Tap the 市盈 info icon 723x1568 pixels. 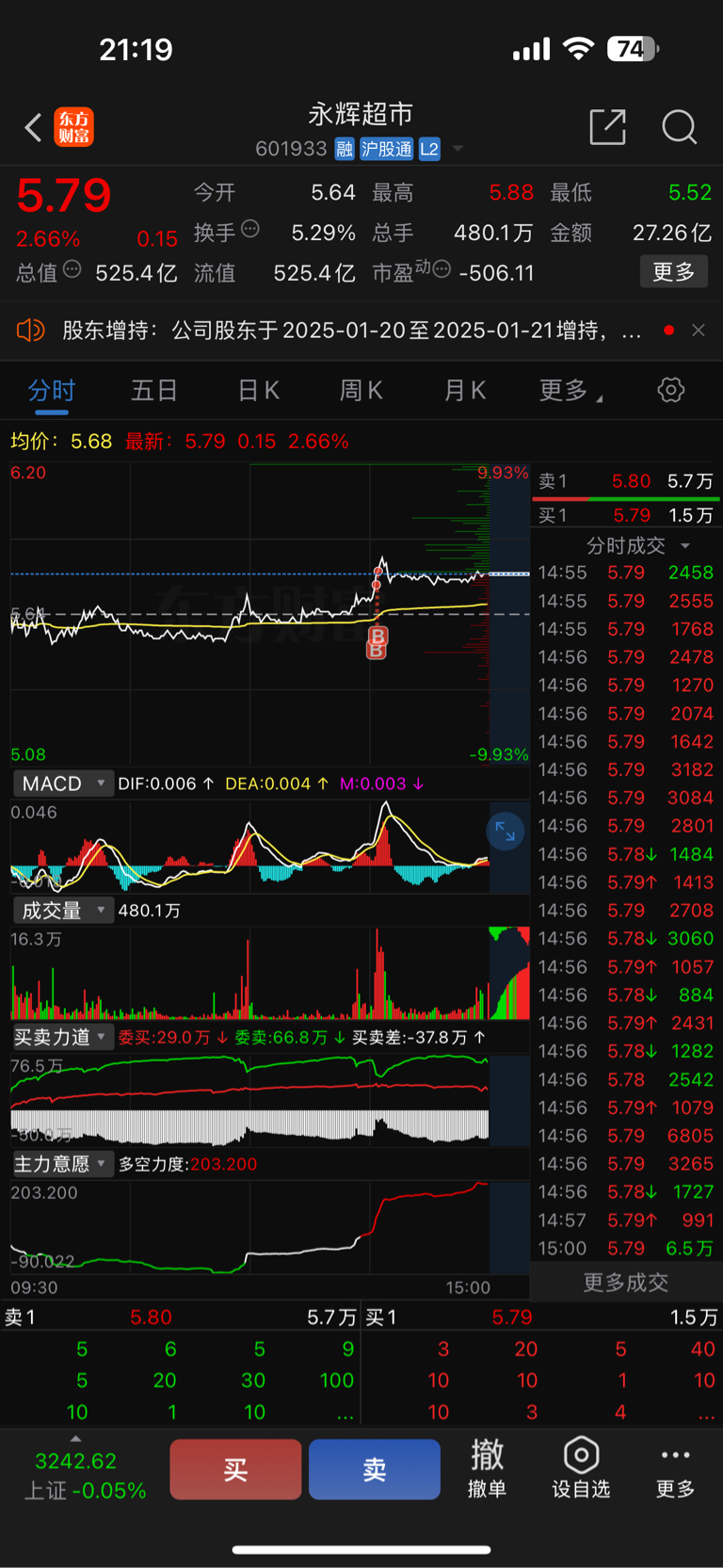pos(442,270)
